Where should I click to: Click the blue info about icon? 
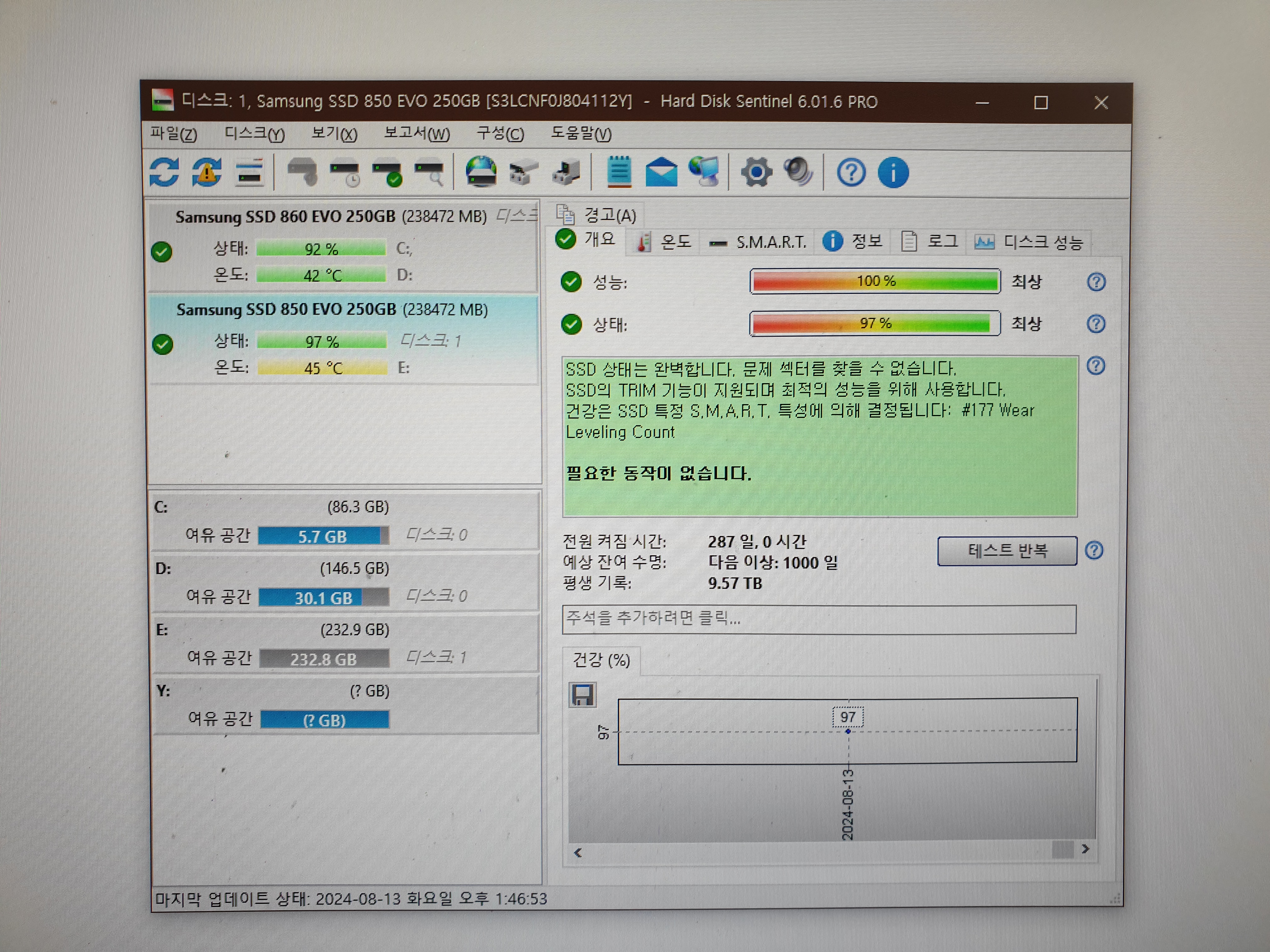893,173
